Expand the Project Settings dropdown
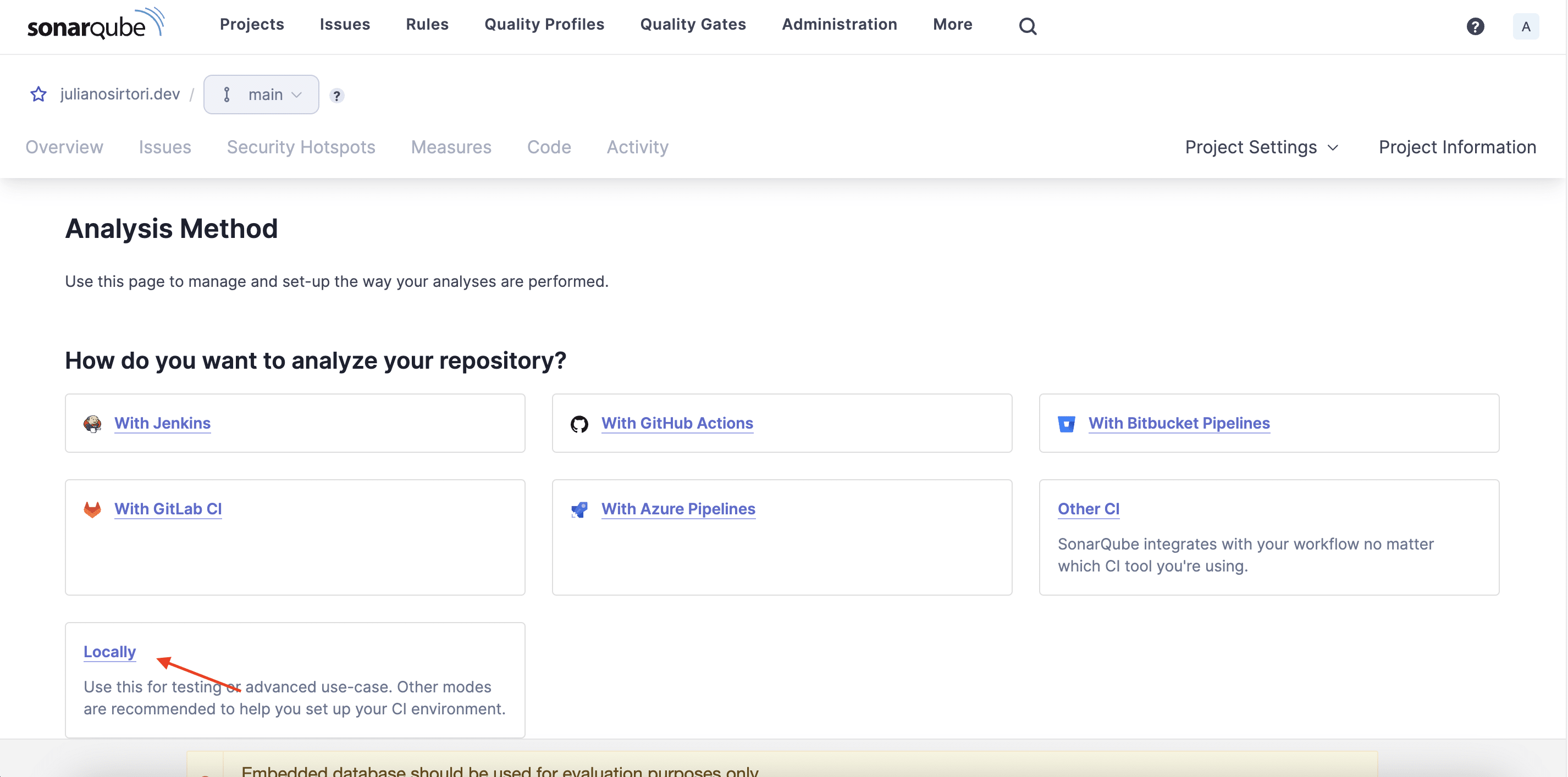The width and height of the screenshot is (1568, 777). click(1262, 147)
